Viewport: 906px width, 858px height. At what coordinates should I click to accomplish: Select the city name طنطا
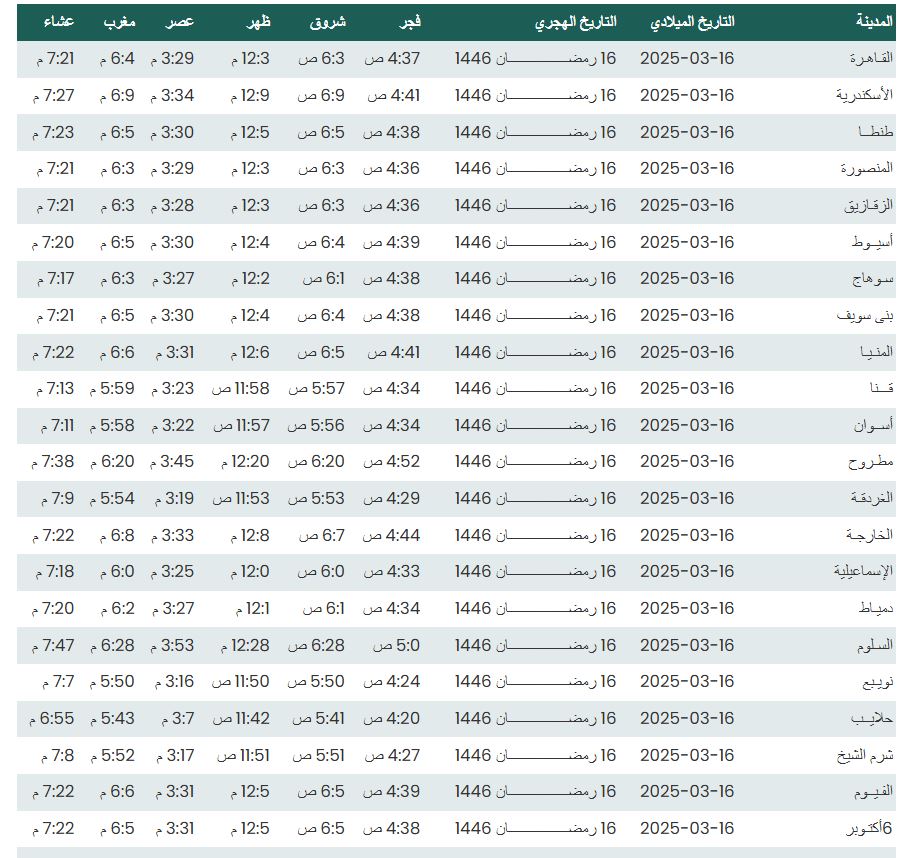(x=876, y=132)
